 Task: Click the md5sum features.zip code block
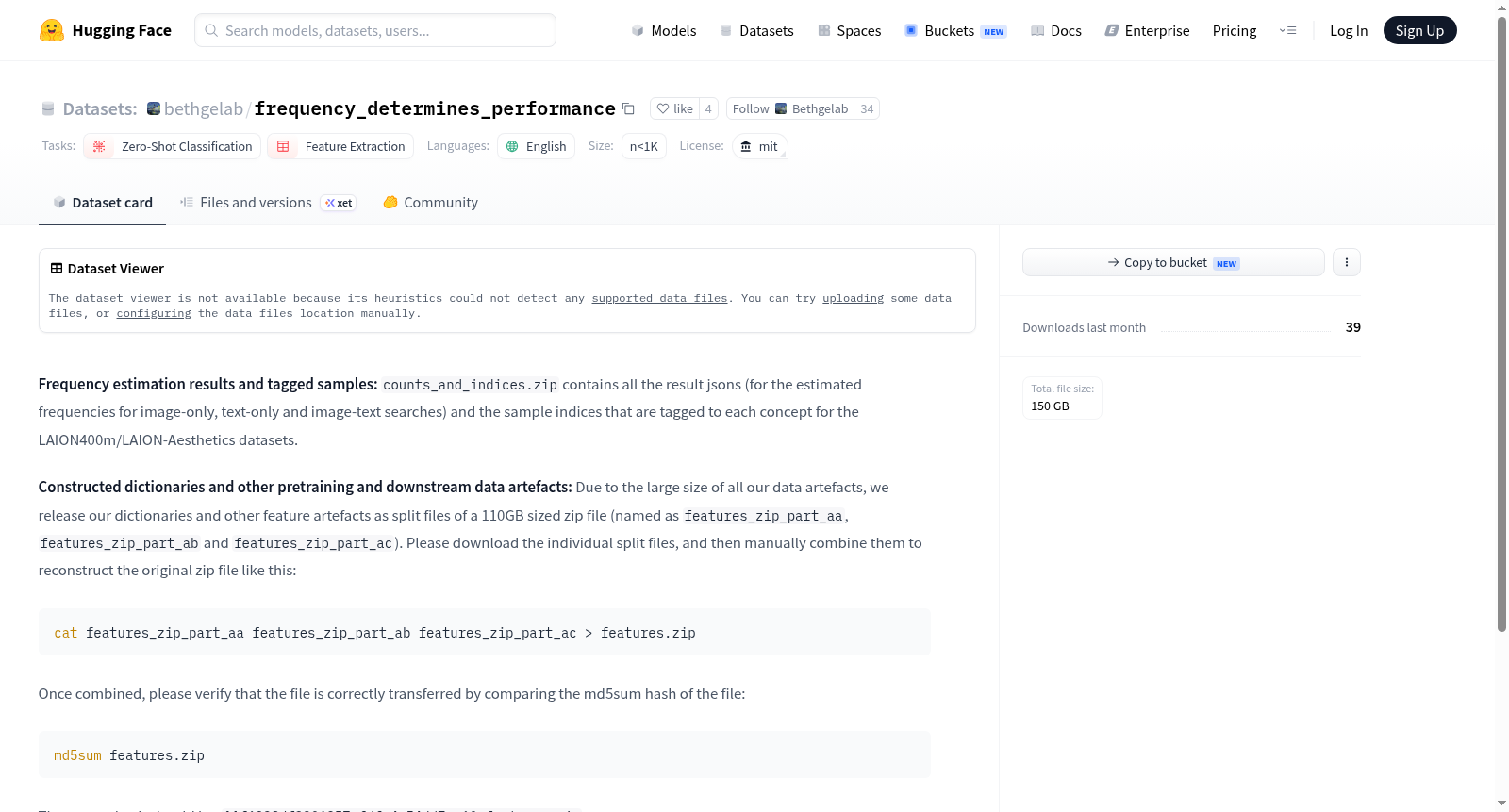point(485,754)
